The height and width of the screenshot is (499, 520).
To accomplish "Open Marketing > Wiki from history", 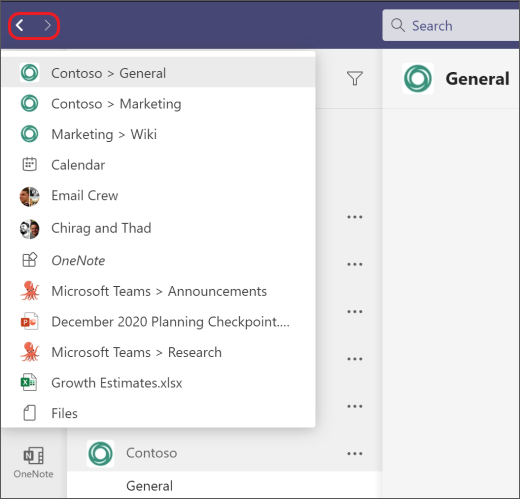I will [x=159, y=134].
